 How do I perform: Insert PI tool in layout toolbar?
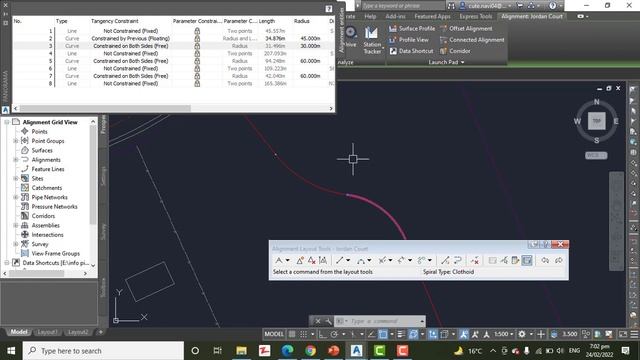pyautogui.click(x=300, y=260)
